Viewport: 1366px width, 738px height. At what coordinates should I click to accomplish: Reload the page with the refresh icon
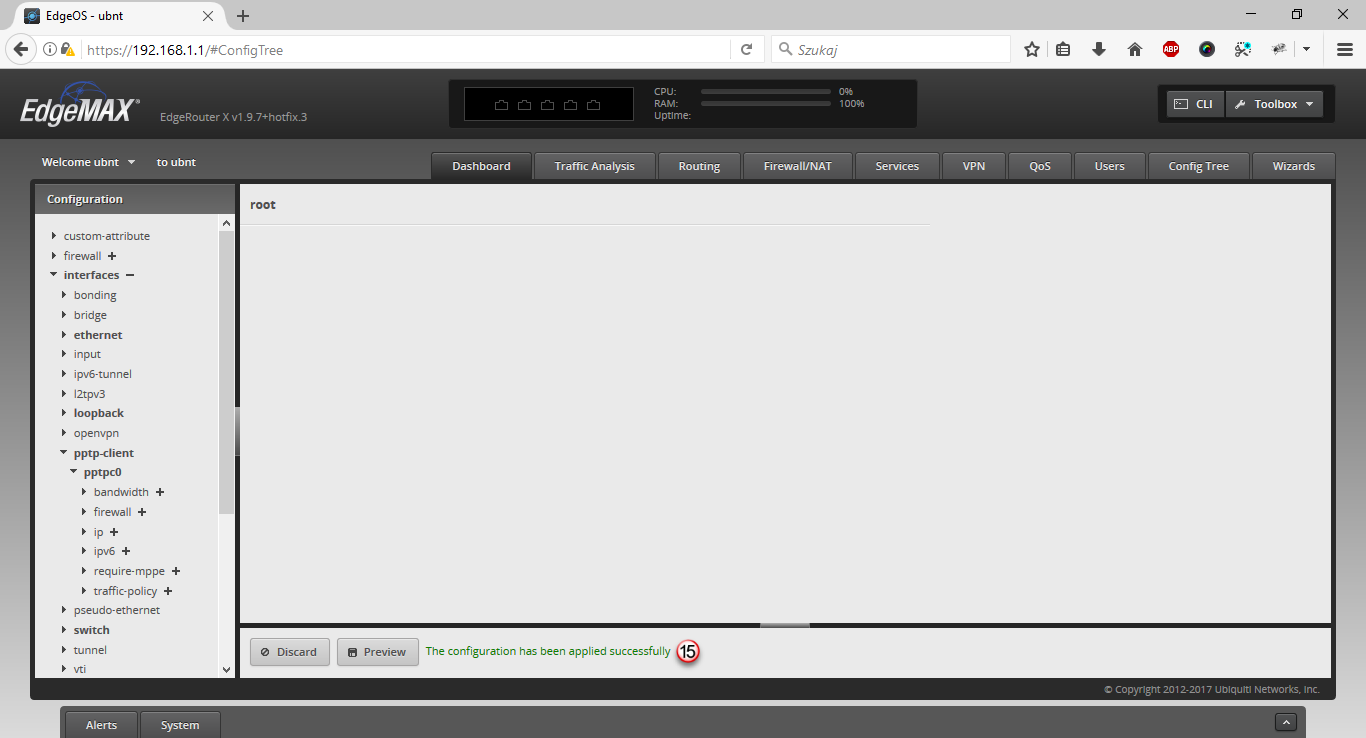746,49
